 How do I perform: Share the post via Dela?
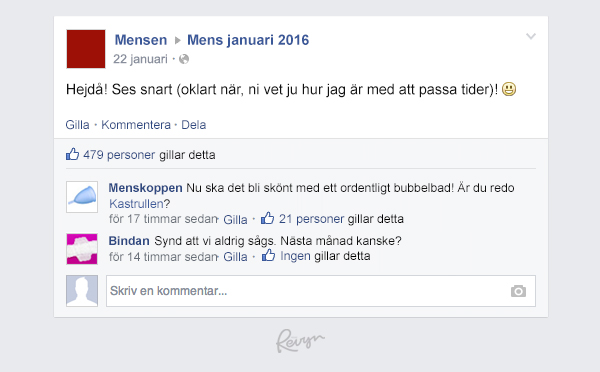pos(194,125)
